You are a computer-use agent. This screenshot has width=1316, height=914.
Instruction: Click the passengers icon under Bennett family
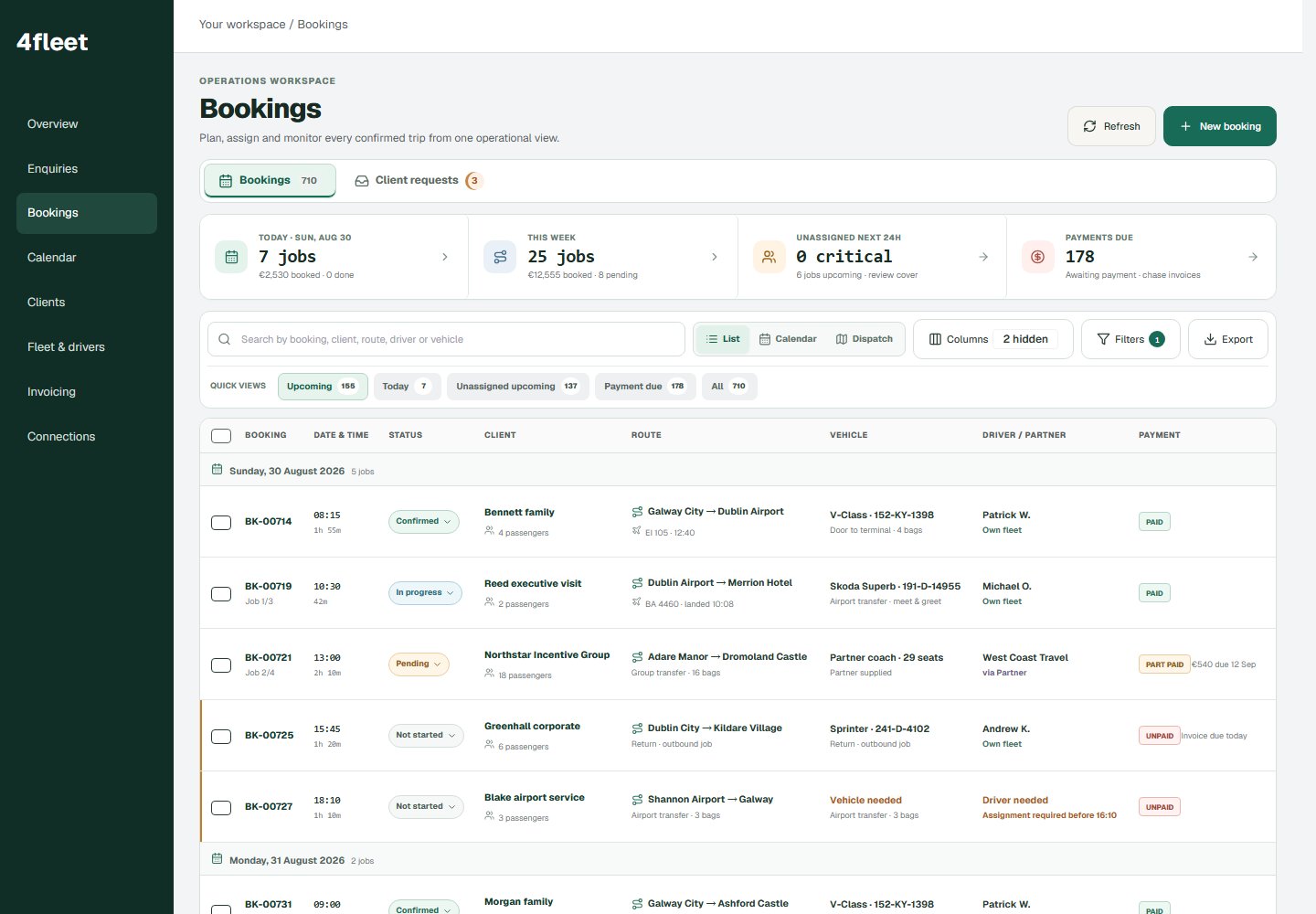[490, 531]
